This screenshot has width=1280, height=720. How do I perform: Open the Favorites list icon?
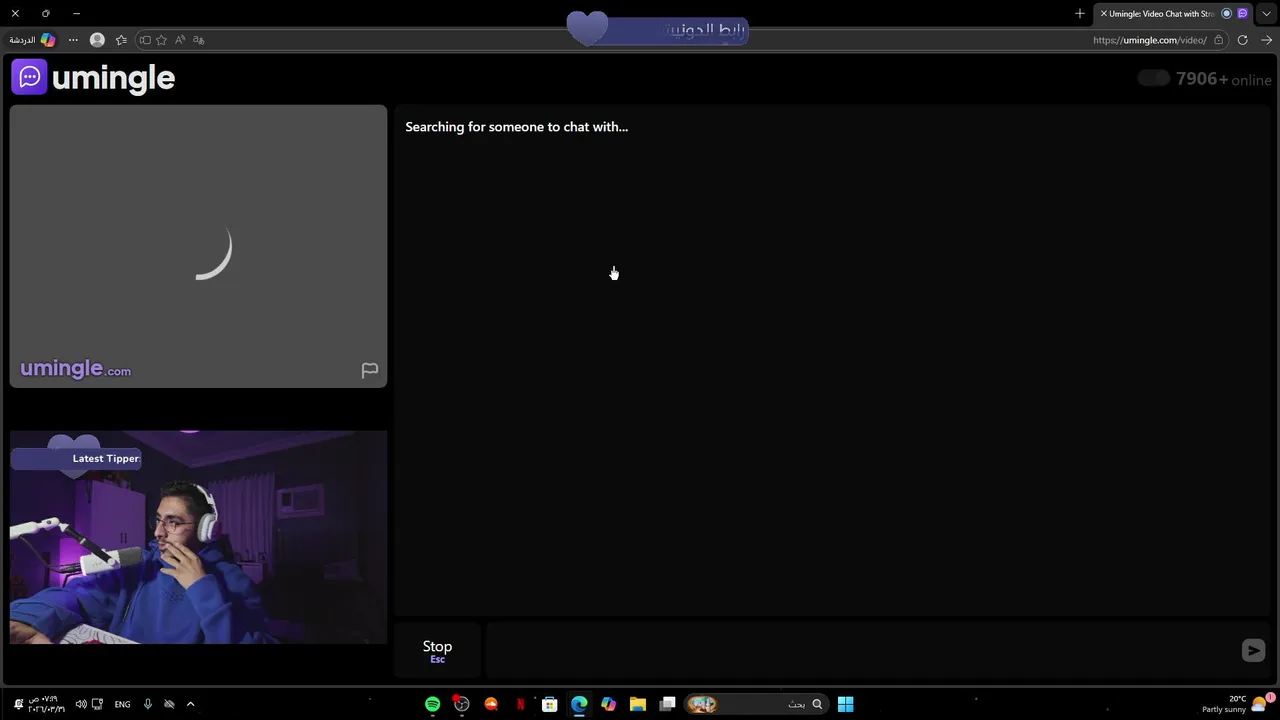coord(121,40)
